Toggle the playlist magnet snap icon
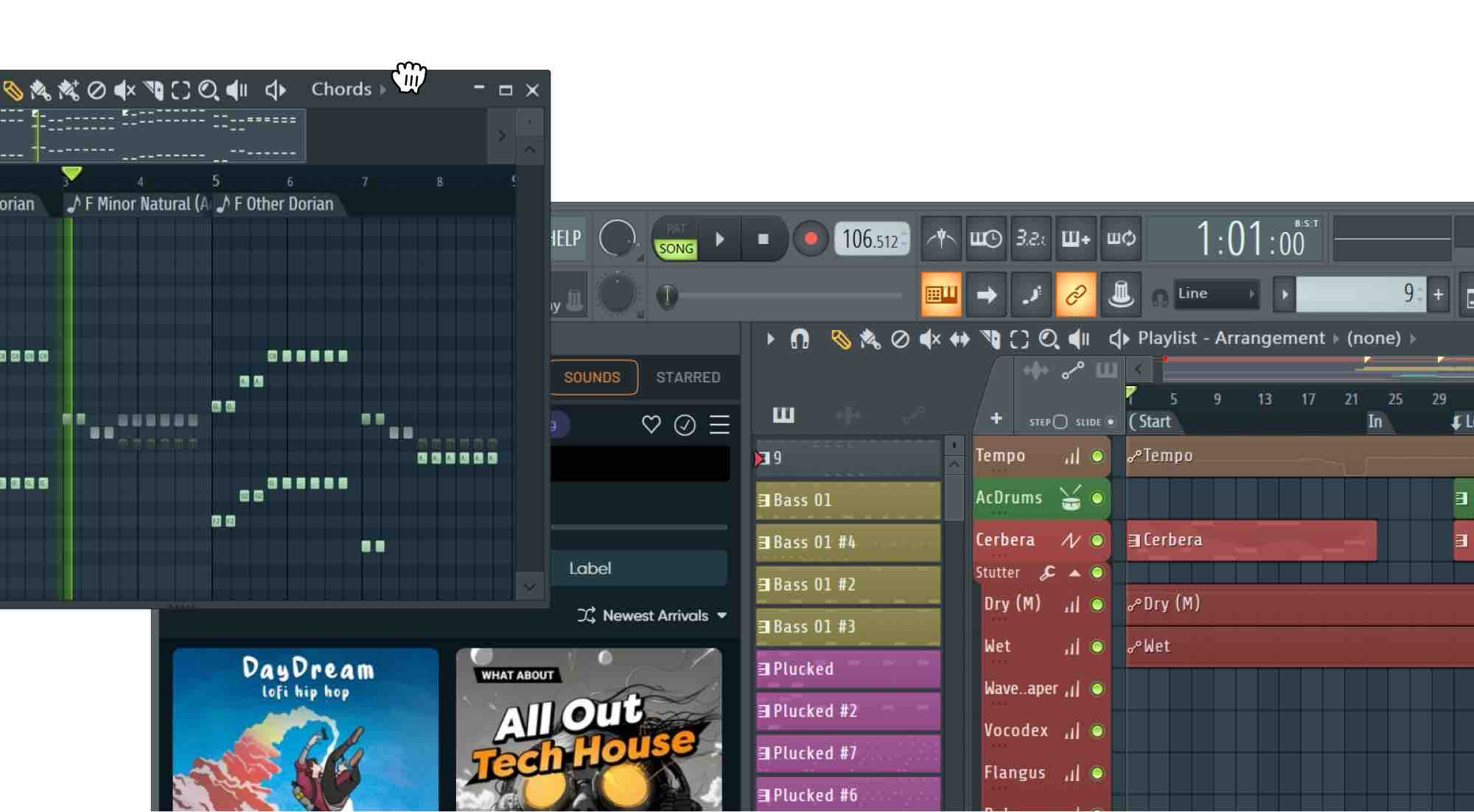This screenshot has width=1474, height=812. pos(800,339)
